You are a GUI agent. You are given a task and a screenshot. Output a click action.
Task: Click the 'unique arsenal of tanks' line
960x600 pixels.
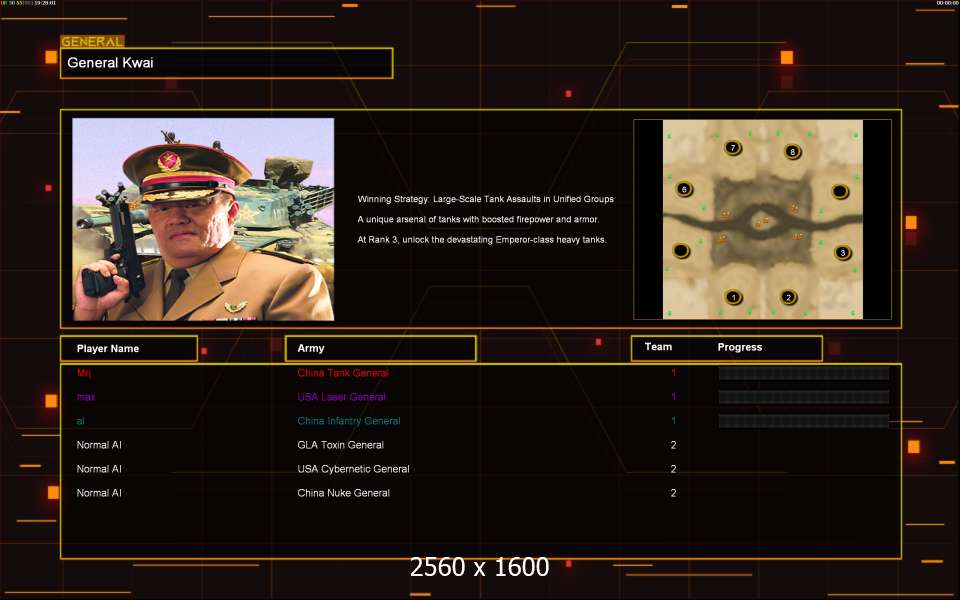pos(478,219)
